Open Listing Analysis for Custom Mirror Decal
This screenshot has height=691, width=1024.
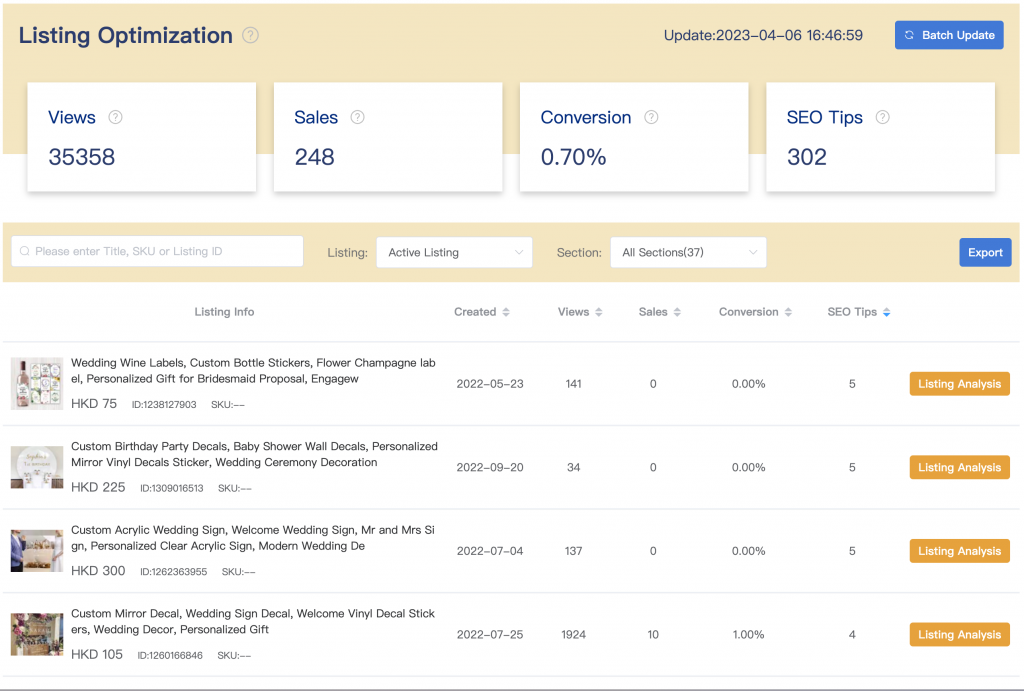(x=959, y=635)
